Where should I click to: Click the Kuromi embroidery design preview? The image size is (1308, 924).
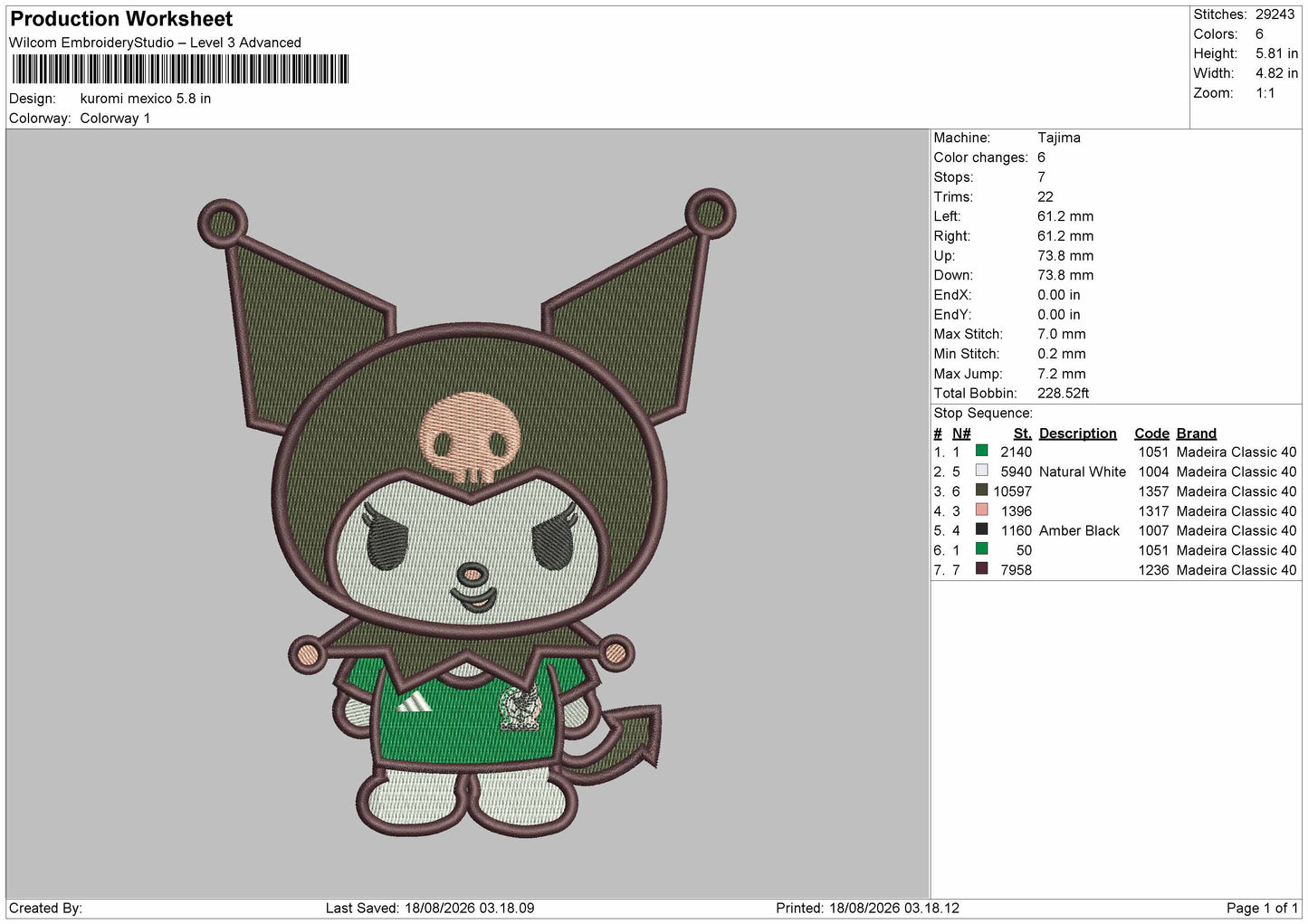click(466, 513)
